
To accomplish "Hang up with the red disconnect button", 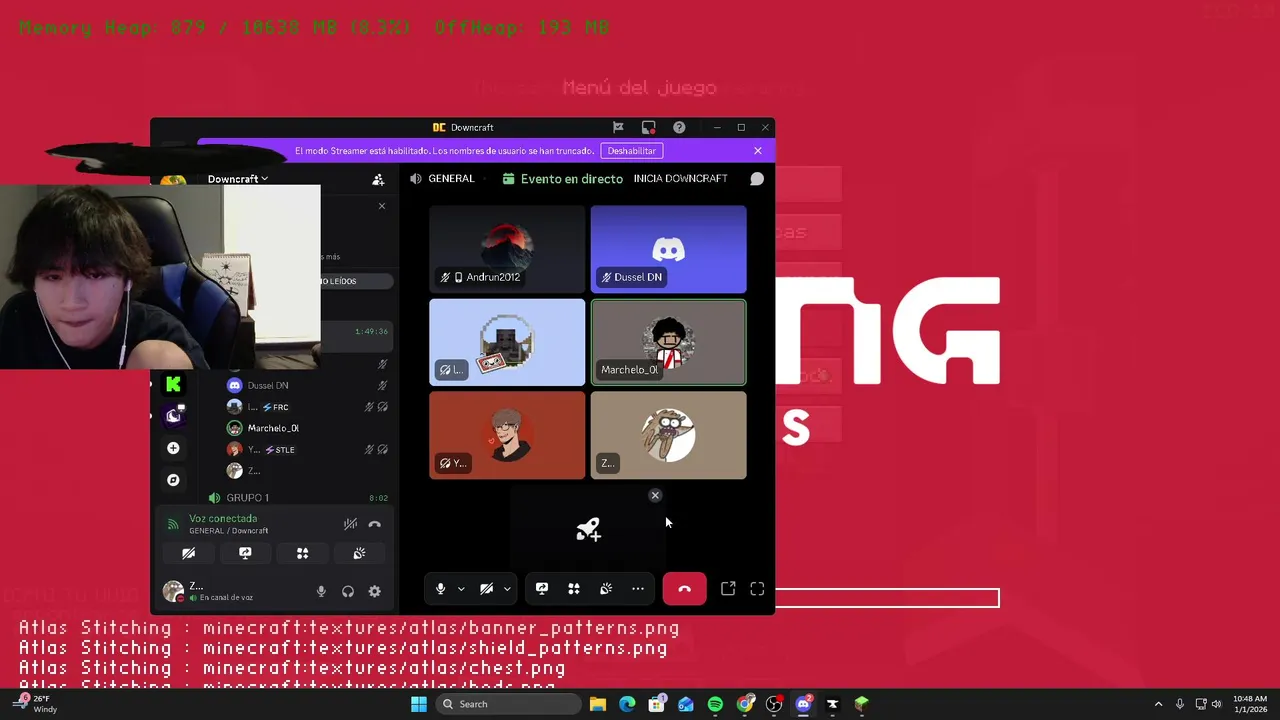I will pyautogui.click(x=684, y=589).
